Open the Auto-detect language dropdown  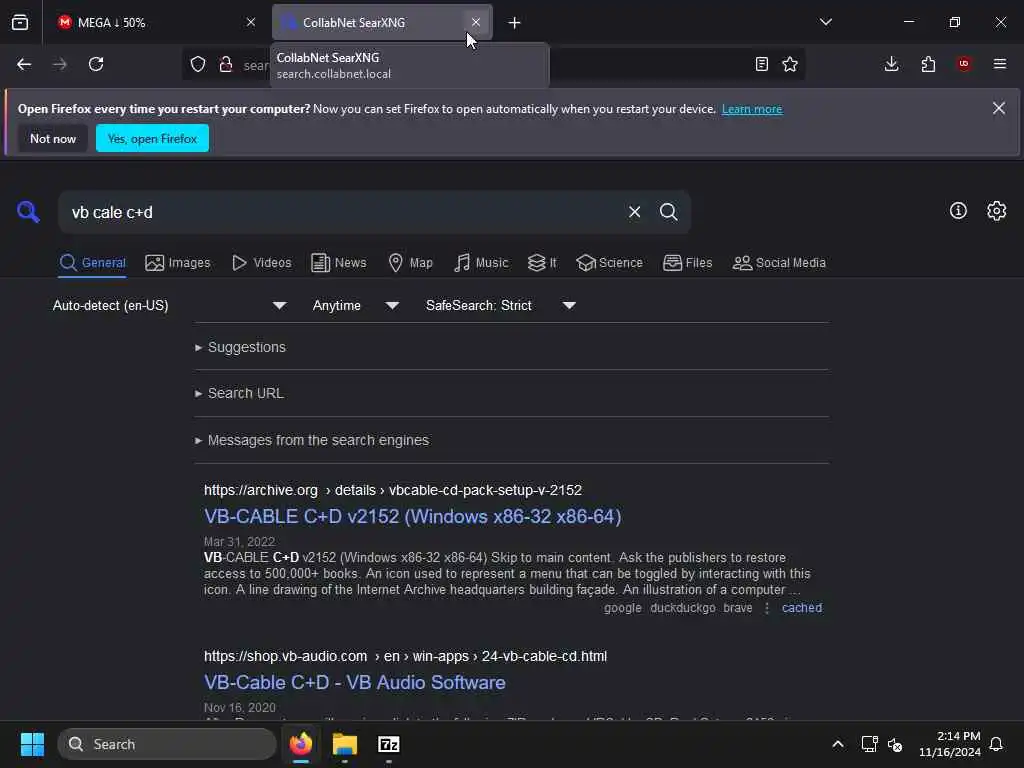tap(169, 306)
